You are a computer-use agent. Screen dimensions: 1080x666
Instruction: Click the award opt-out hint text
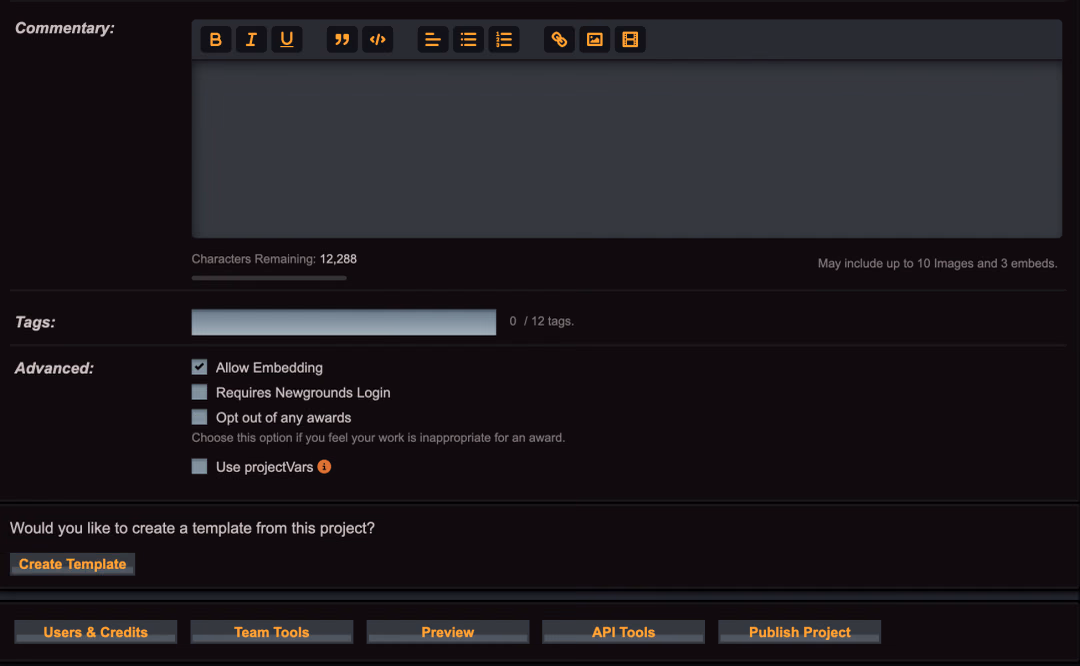378,437
